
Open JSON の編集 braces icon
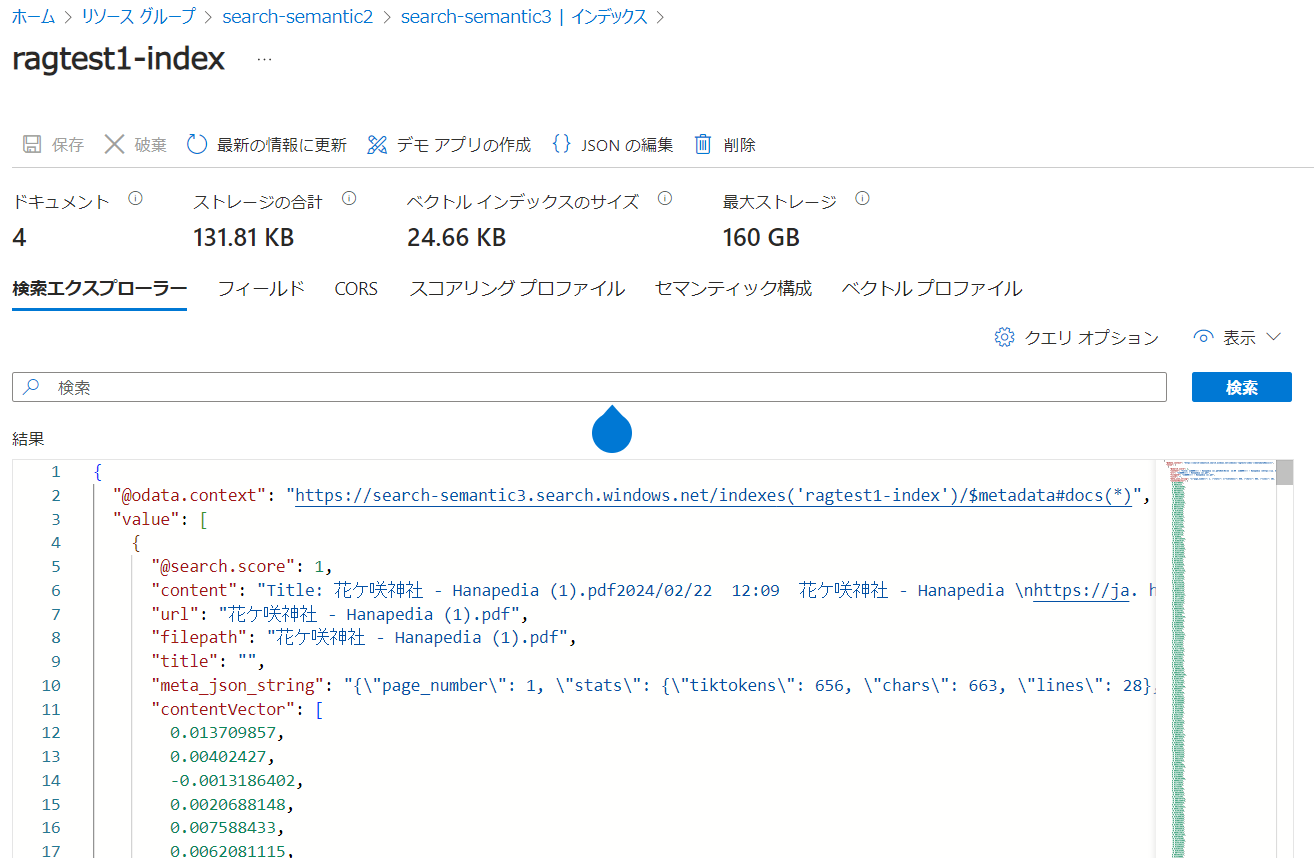click(562, 144)
